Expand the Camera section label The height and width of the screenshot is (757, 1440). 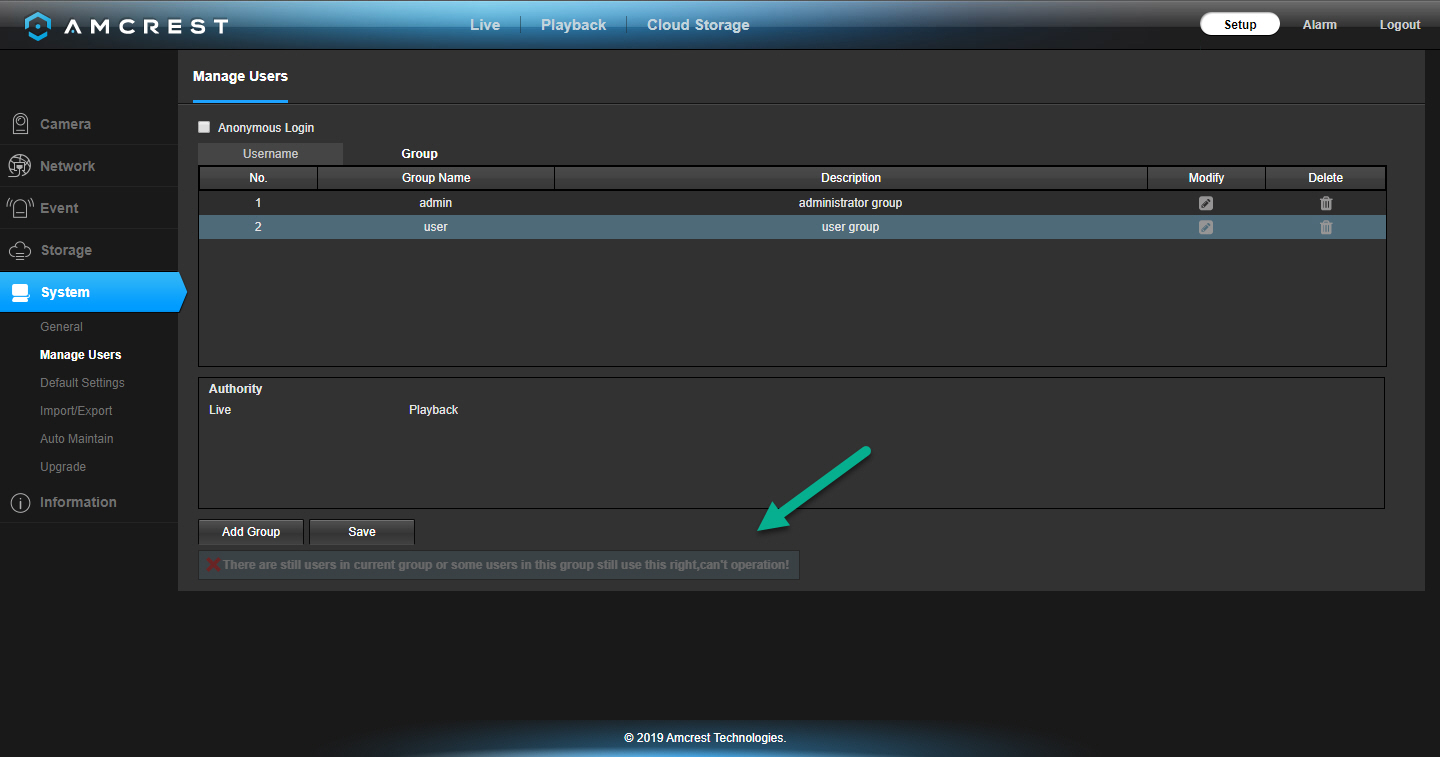[65, 124]
